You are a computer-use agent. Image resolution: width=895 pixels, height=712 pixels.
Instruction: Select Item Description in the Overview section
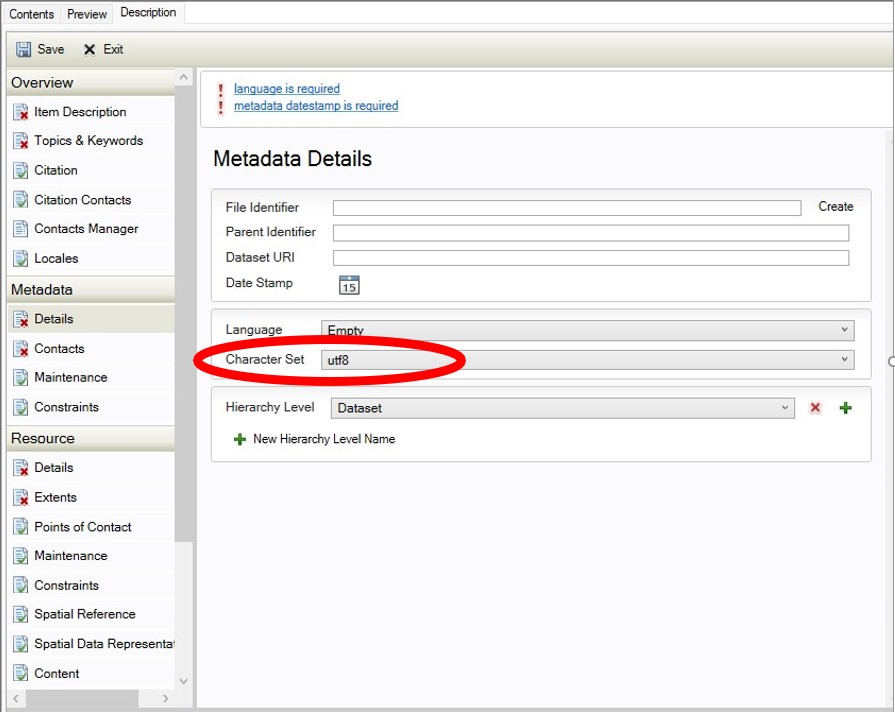click(x=77, y=111)
